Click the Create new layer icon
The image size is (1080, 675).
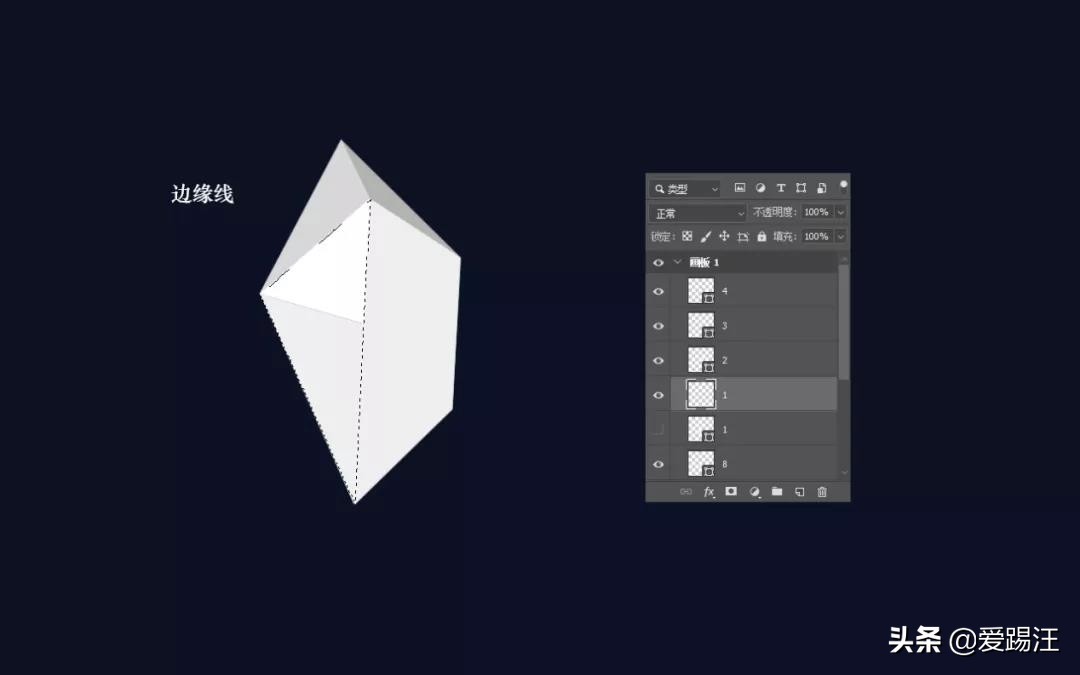(799, 492)
